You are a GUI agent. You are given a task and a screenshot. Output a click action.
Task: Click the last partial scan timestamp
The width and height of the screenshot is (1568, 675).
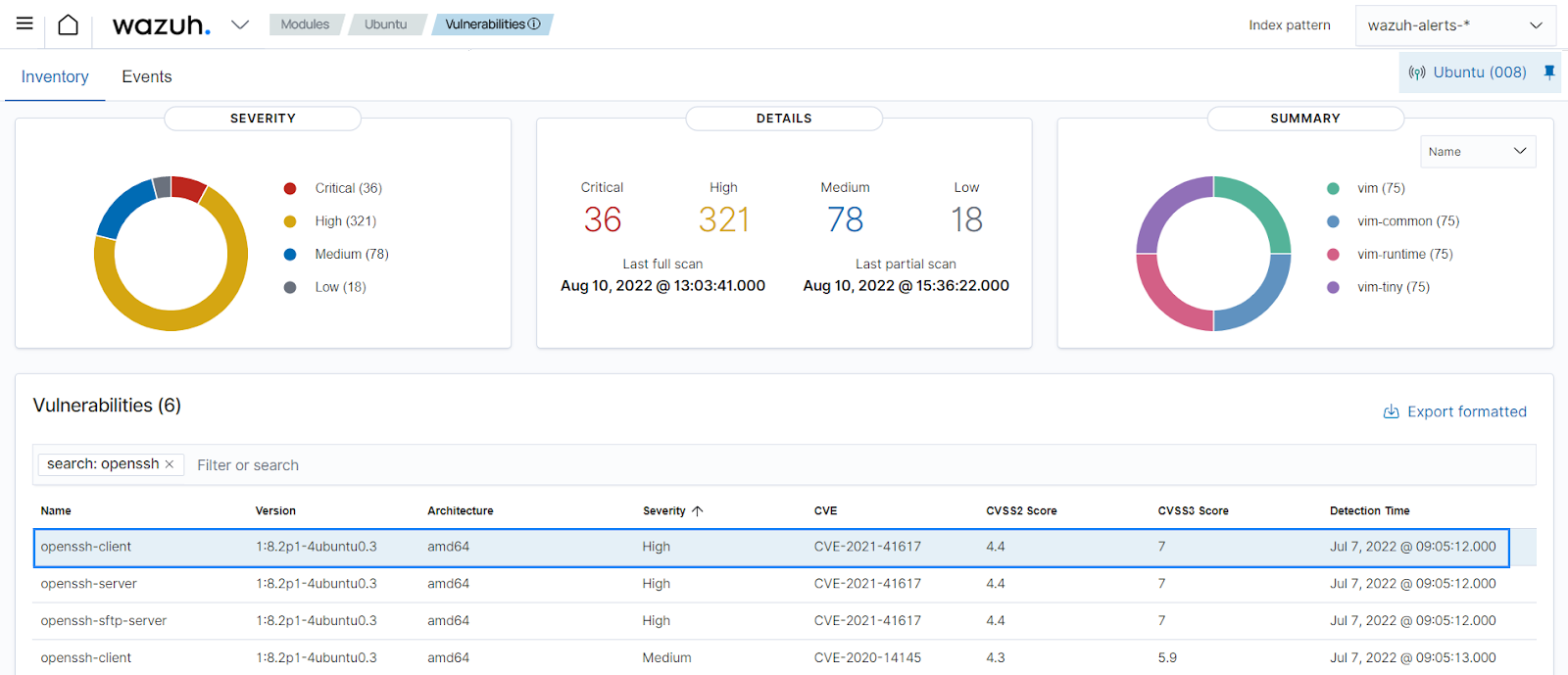point(906,286)
